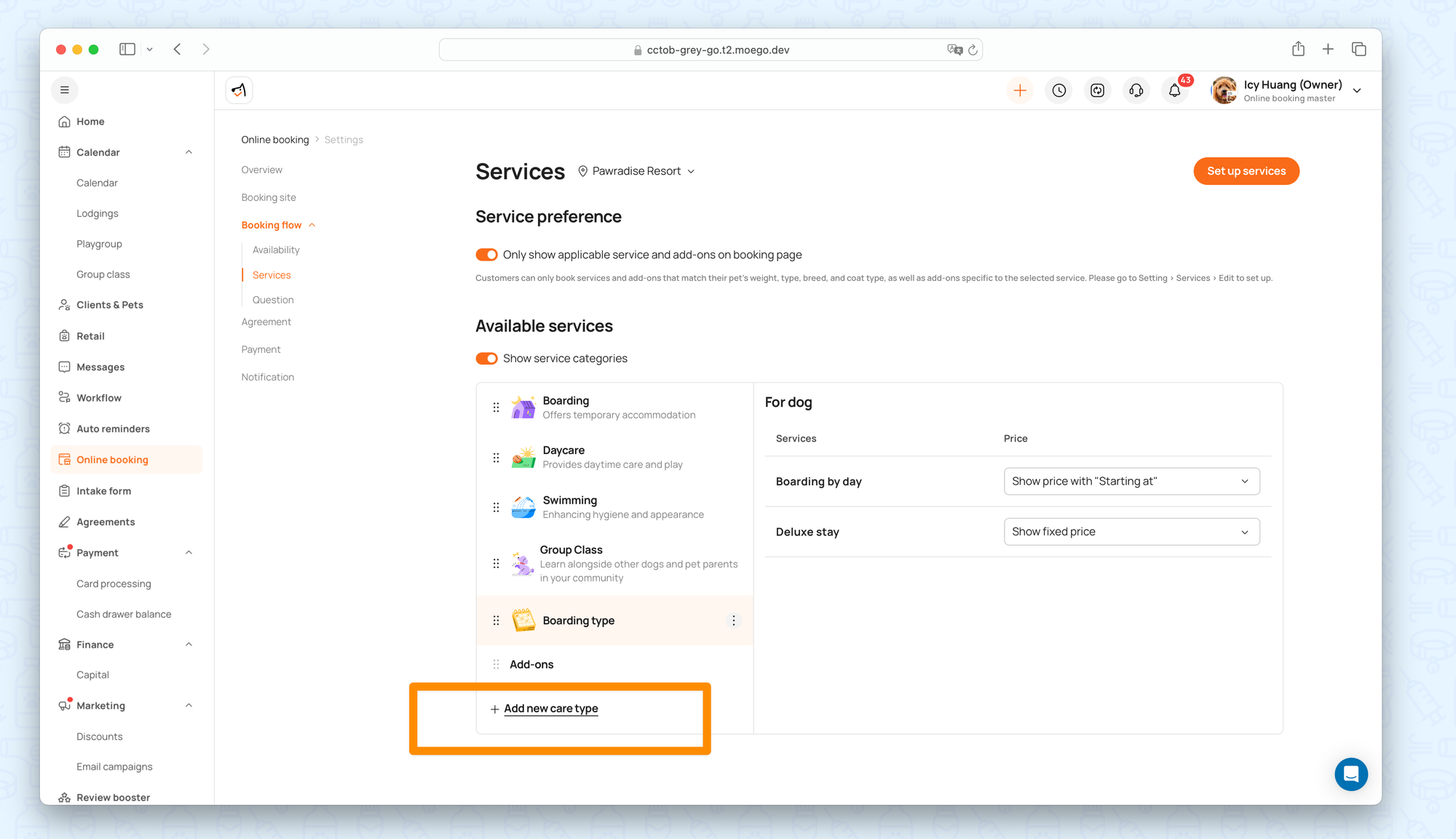This screenshot has height=839, width=1456.
Task: Click the orange plus quick-add icon
Action: [1020, 90]
